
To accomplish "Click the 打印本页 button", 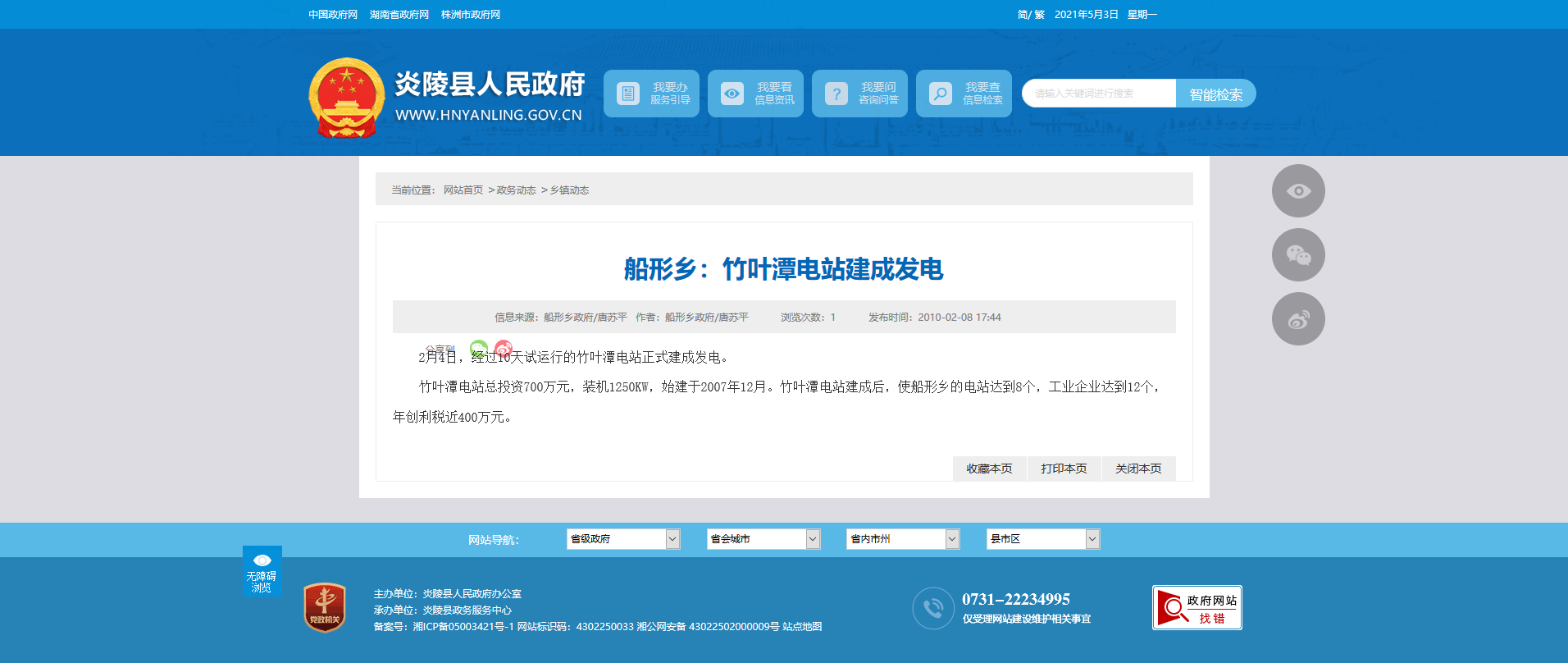I will coord(1064,469).
